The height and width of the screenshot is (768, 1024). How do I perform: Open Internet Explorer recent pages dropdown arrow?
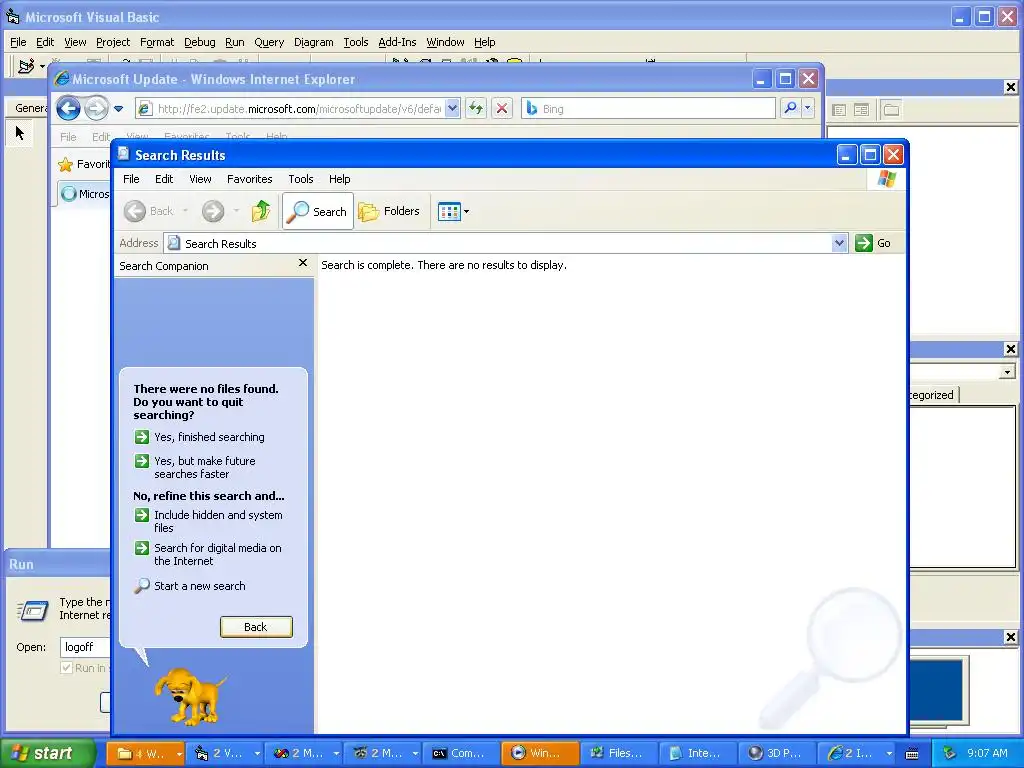[x=118, y=108]
